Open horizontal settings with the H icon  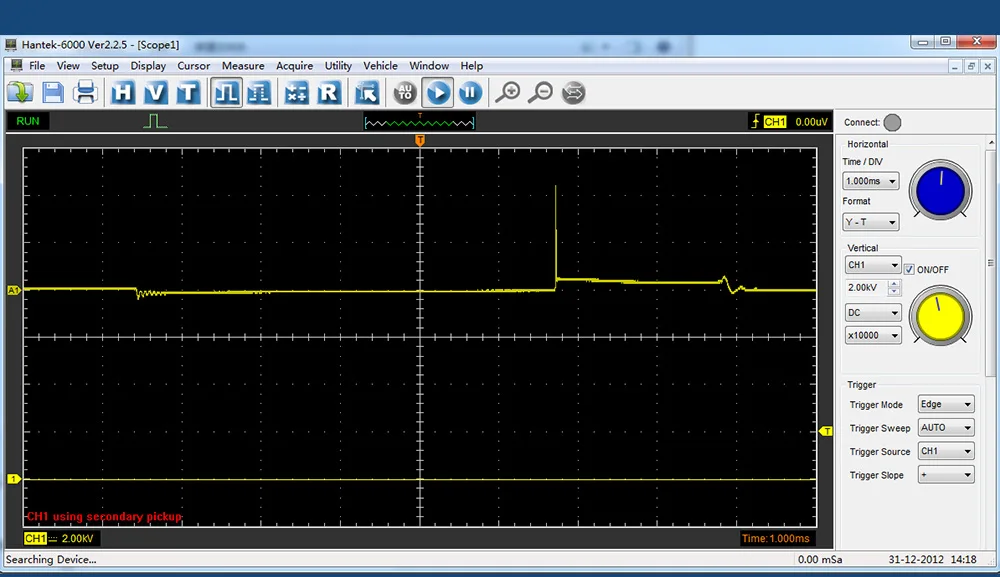(123, 93)
